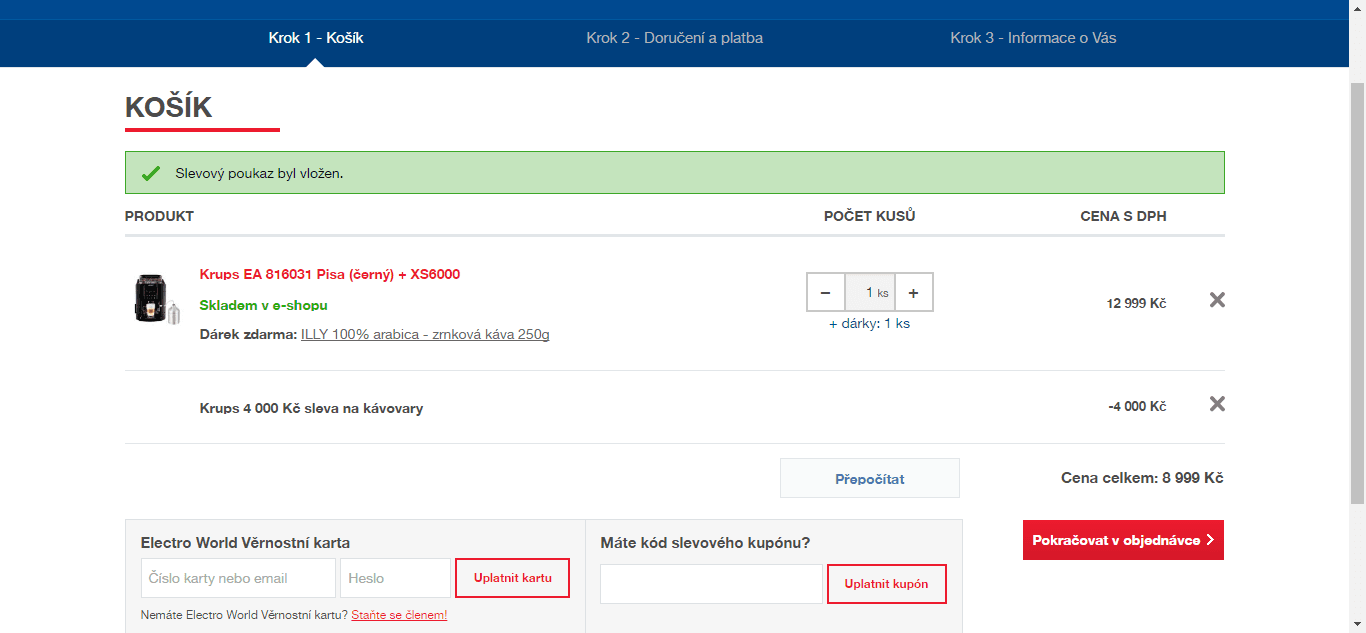This screenshot has width=1366, height=633.
Task: Continue with Pokračovat v objednávce button
Action: [1123, 540]
